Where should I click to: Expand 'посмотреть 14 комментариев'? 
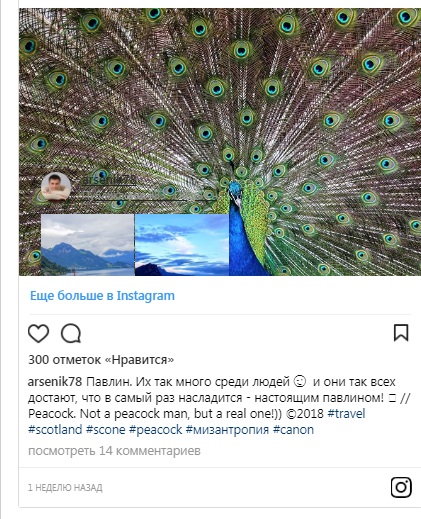click(114, 451)
